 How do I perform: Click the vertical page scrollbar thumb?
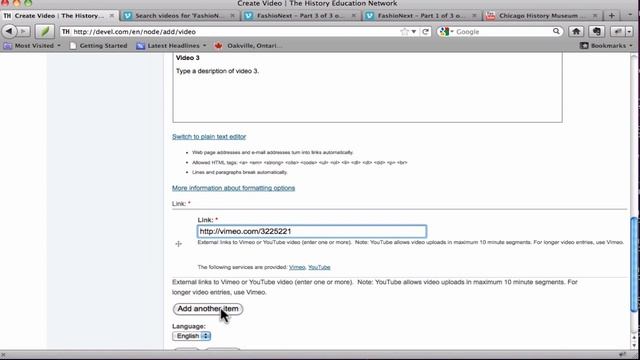[x=634, y=264]
